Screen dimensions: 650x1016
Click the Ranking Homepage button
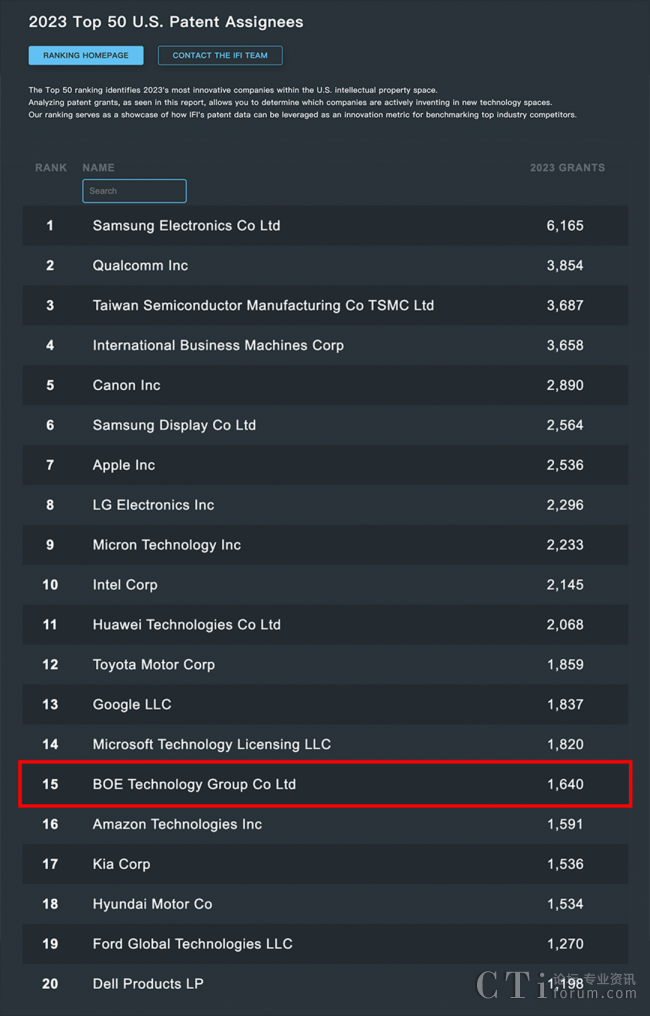tap(86, 56)
